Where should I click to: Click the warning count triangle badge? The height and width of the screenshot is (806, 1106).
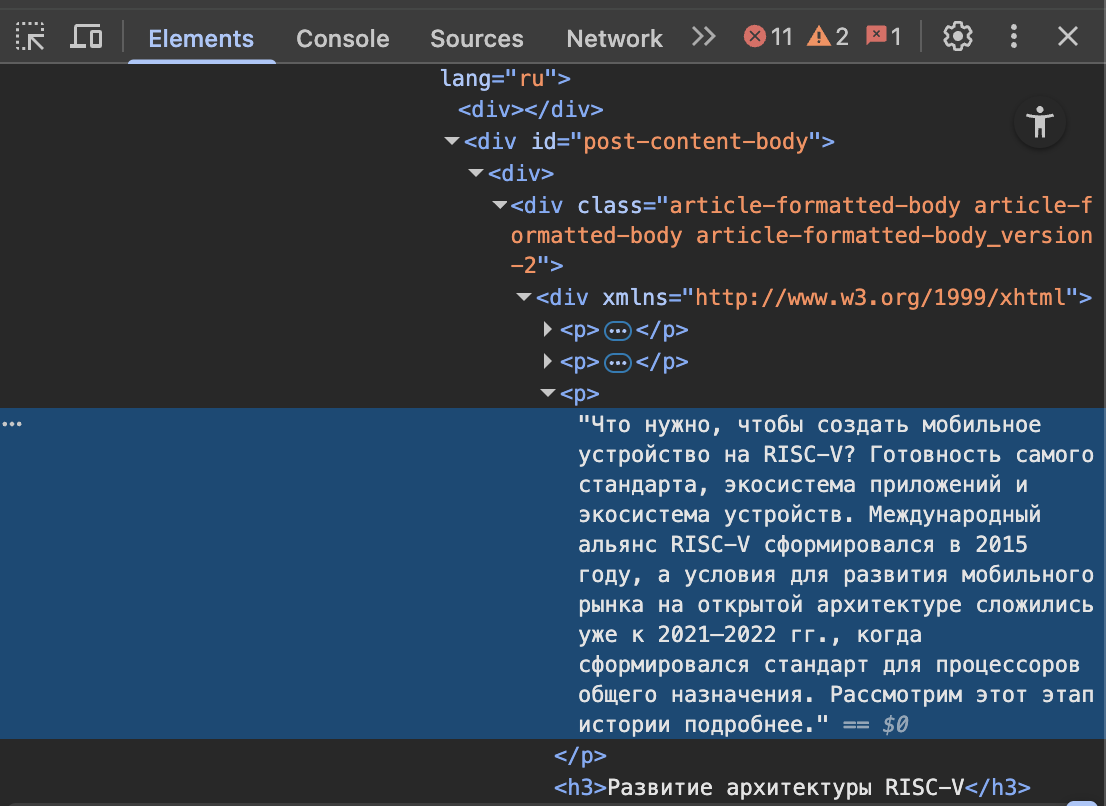click(x=828, y=38)
